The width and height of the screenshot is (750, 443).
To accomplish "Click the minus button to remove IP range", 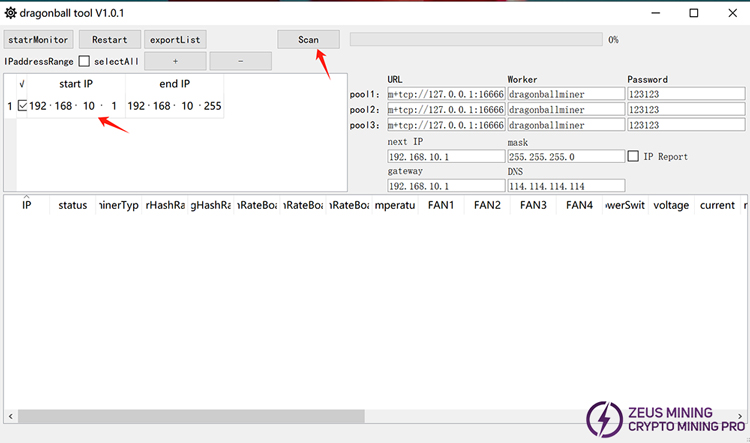I will (x=240, y=62).
